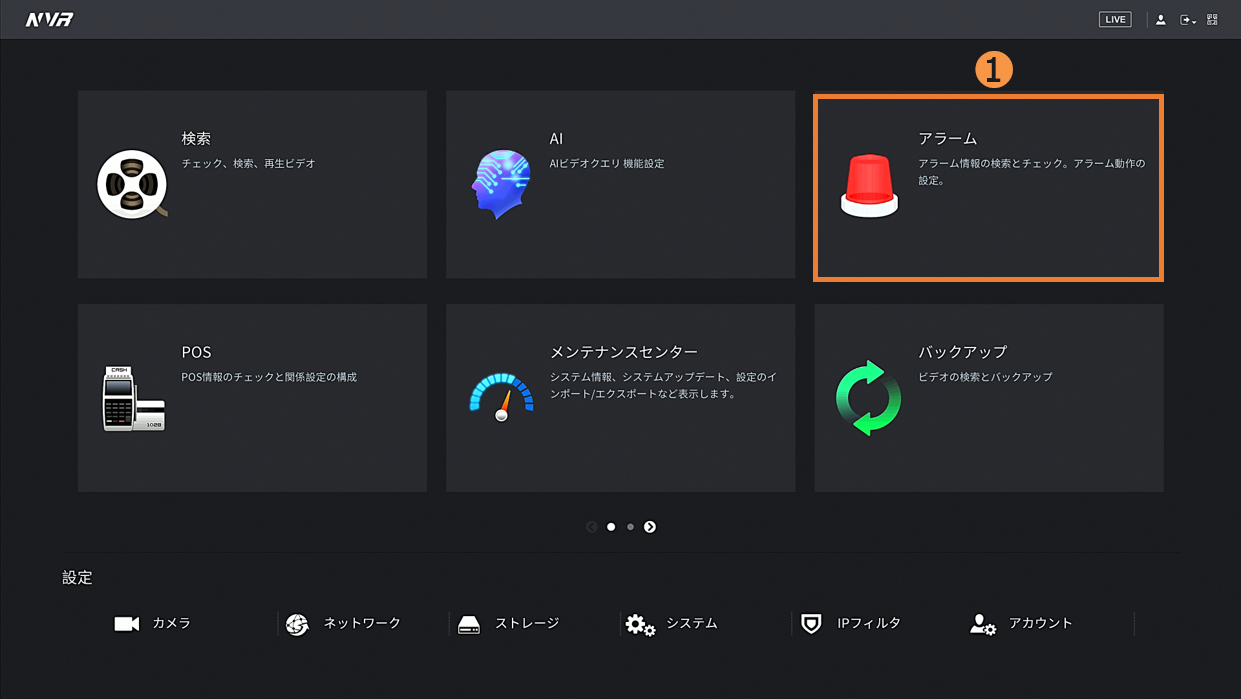Open アカウント settings
This screenshot has height=699, width=1241.
pyautogui.click(x=1021, y=623)
